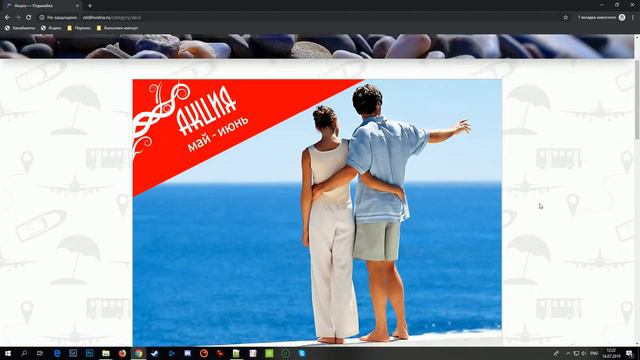Bookmark this page with the star icon
The image size is (640, 360).
click(x=565, y=18)
